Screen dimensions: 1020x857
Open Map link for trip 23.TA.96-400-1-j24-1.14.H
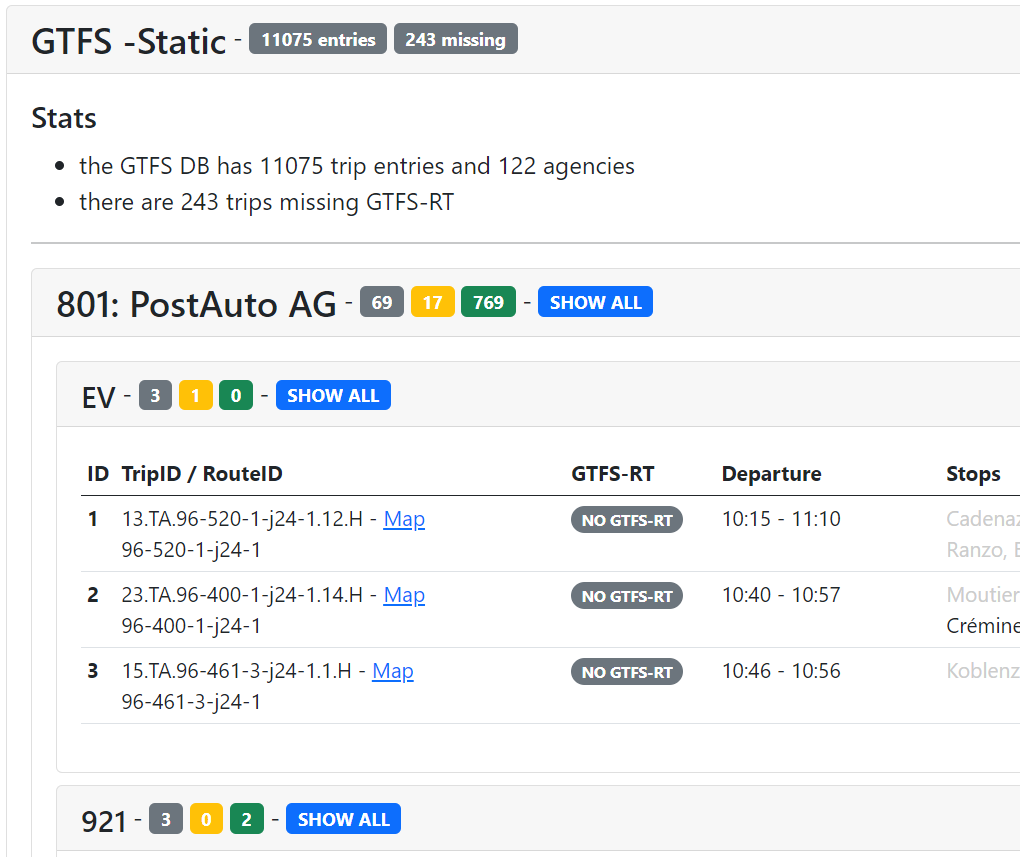tap(404, 595)
